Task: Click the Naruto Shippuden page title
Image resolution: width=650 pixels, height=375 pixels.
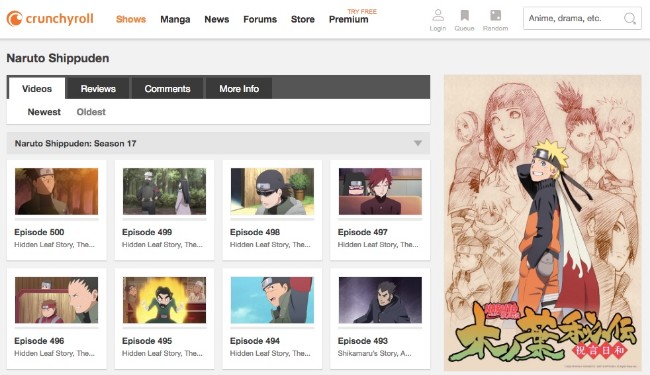Action: 58,58
